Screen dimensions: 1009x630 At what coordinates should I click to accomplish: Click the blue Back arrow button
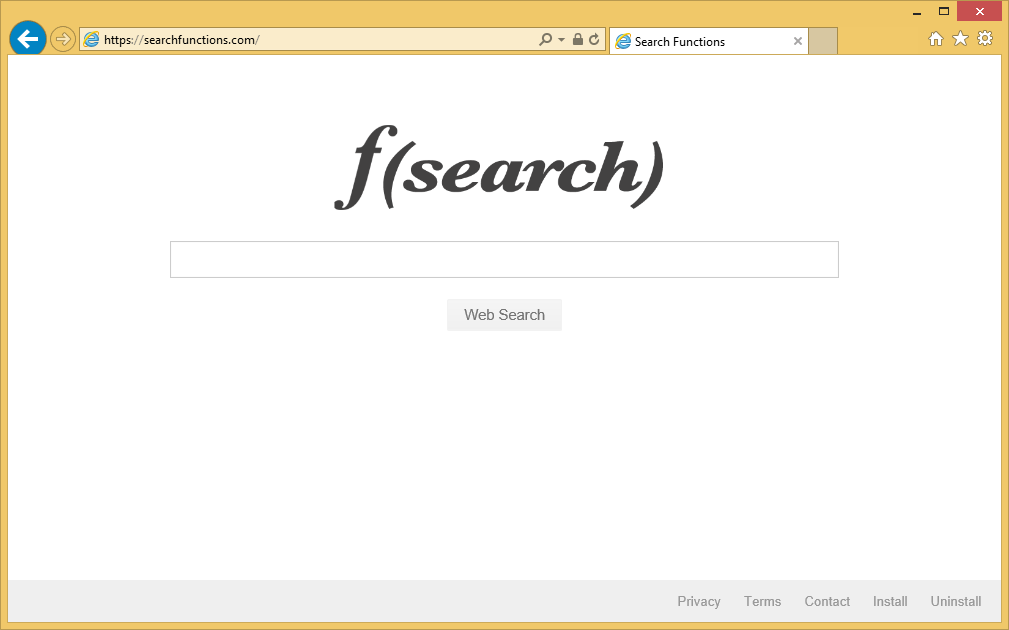click(27, 40)
